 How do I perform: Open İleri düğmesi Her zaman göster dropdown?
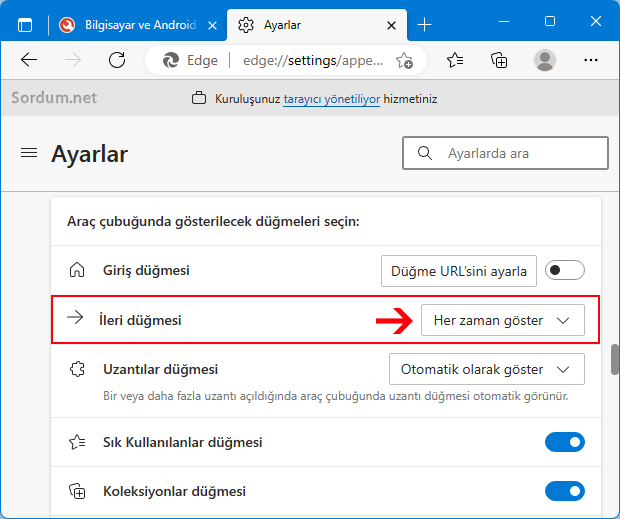pyautogui.click(x=503, y=320)
